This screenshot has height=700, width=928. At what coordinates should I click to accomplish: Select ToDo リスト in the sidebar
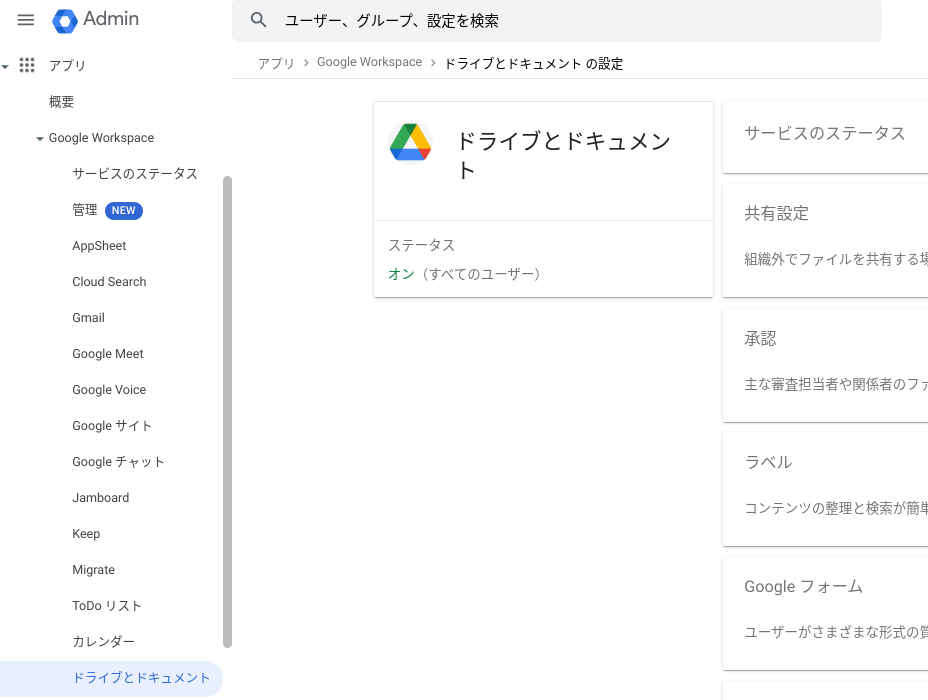(107, 606)
